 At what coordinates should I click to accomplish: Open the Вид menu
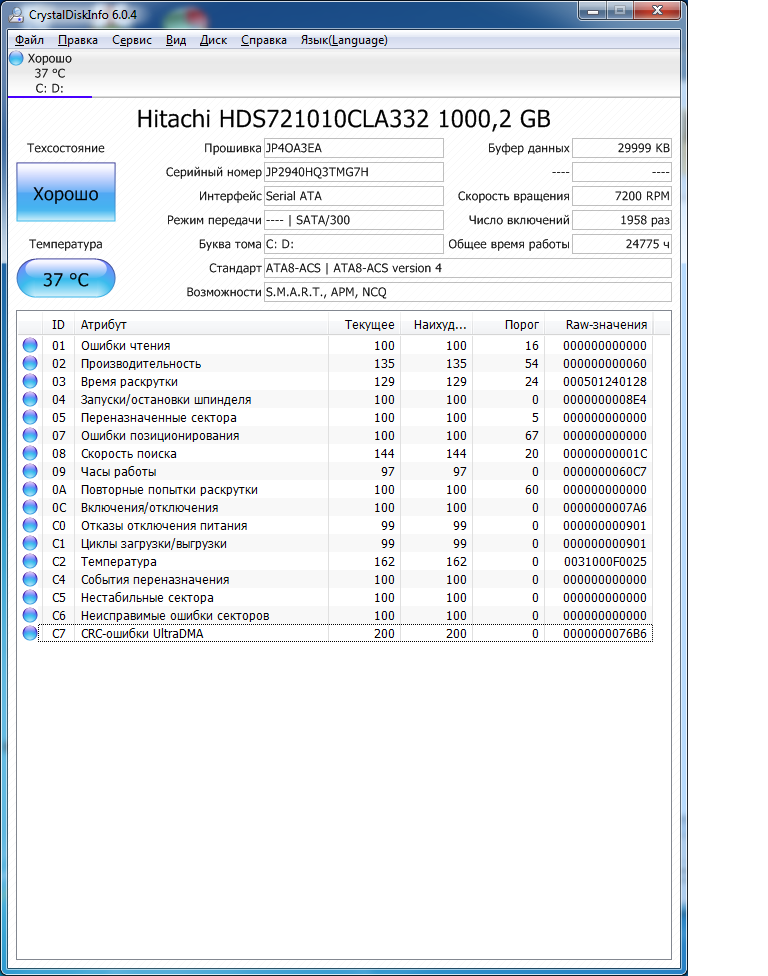[x=176, y=40]
